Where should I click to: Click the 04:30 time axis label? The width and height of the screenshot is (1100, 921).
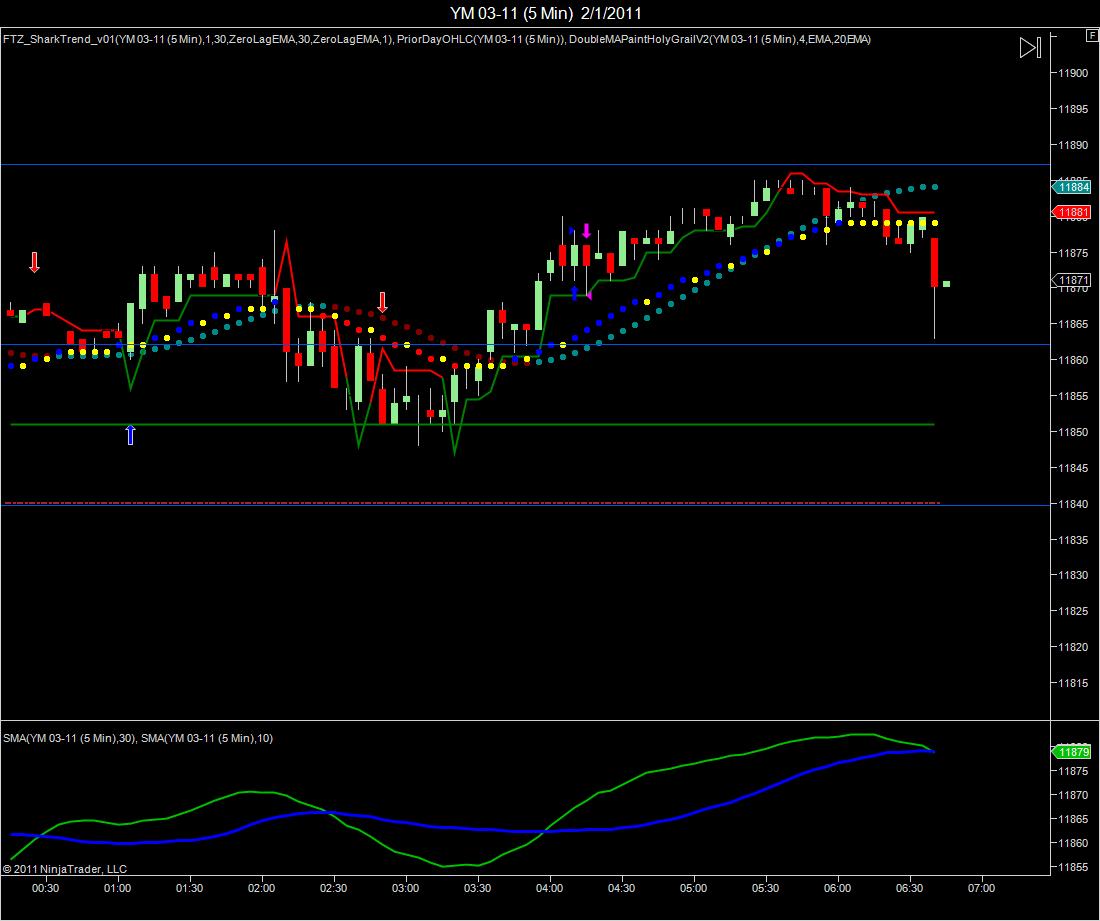tap(622, 888)
